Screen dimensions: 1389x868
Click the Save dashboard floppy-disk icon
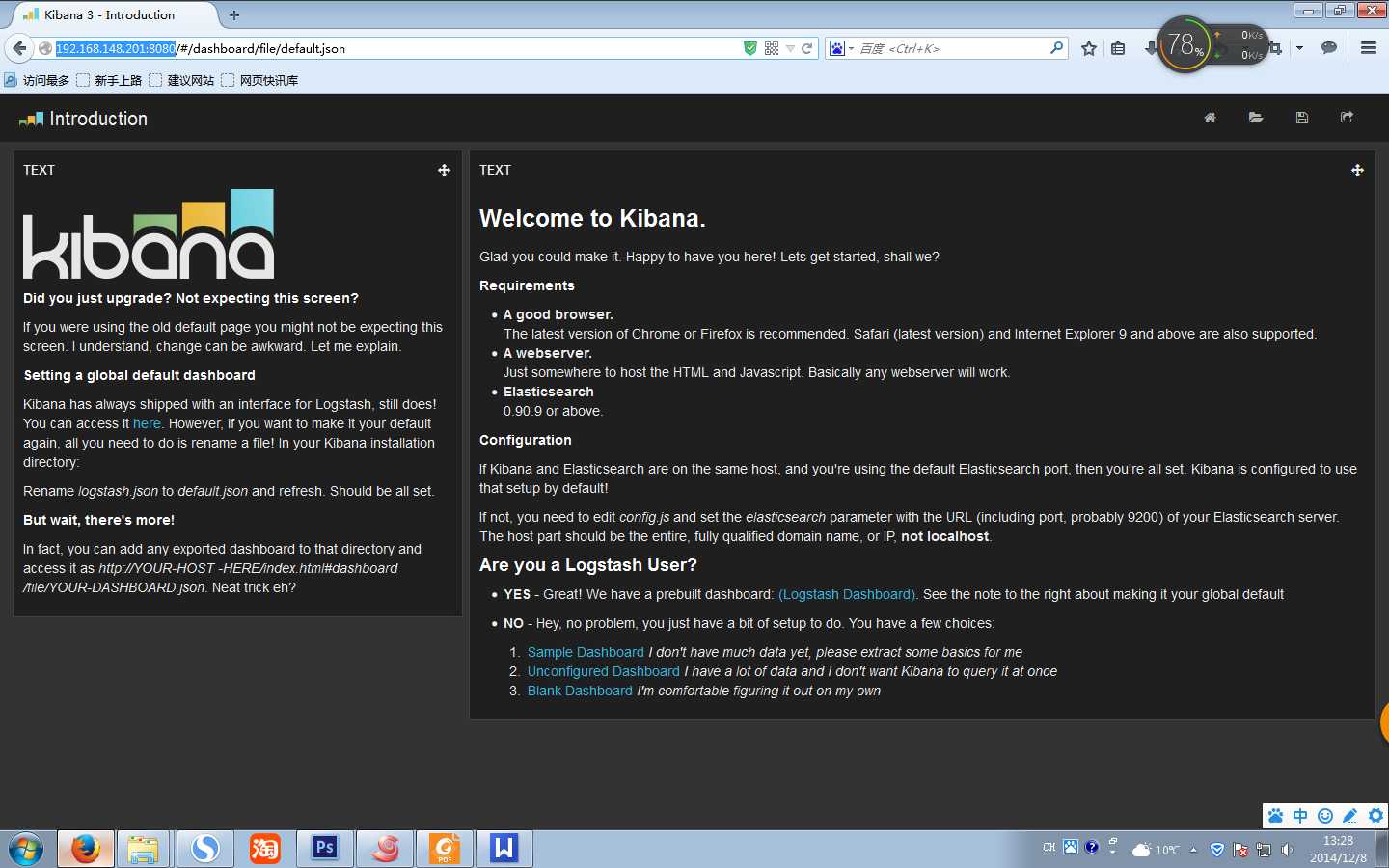click(1302, 118)
